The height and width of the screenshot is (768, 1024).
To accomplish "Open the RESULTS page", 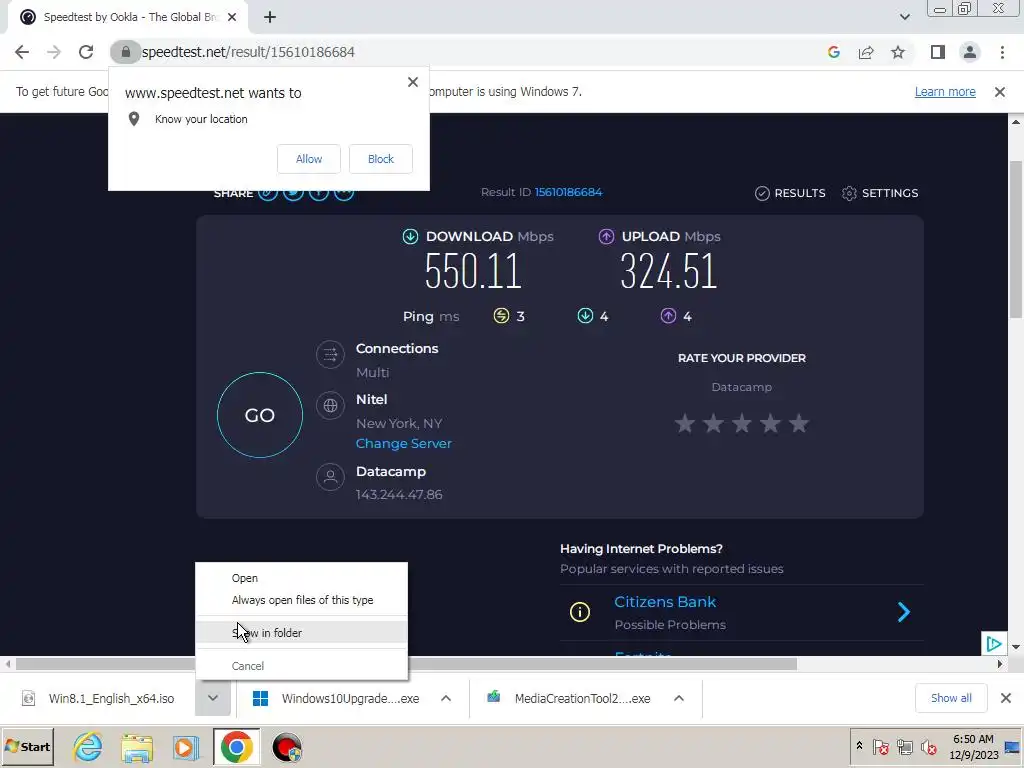I will pyautogui.click(x=790, y=193).
